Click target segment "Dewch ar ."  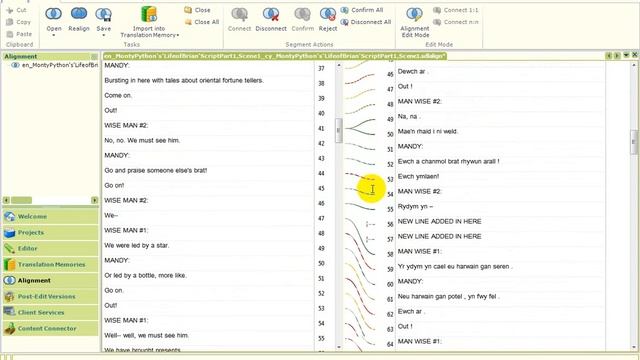click(413, 71)
